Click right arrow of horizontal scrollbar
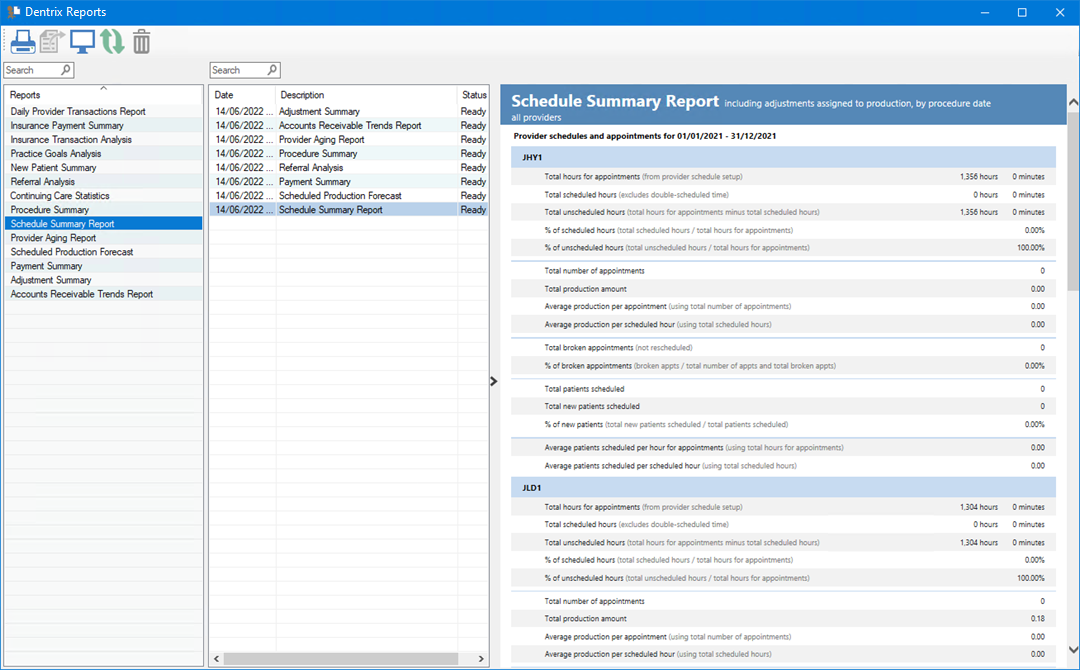This screenshot has height=670, width=1080. click(x=481, y=659)
